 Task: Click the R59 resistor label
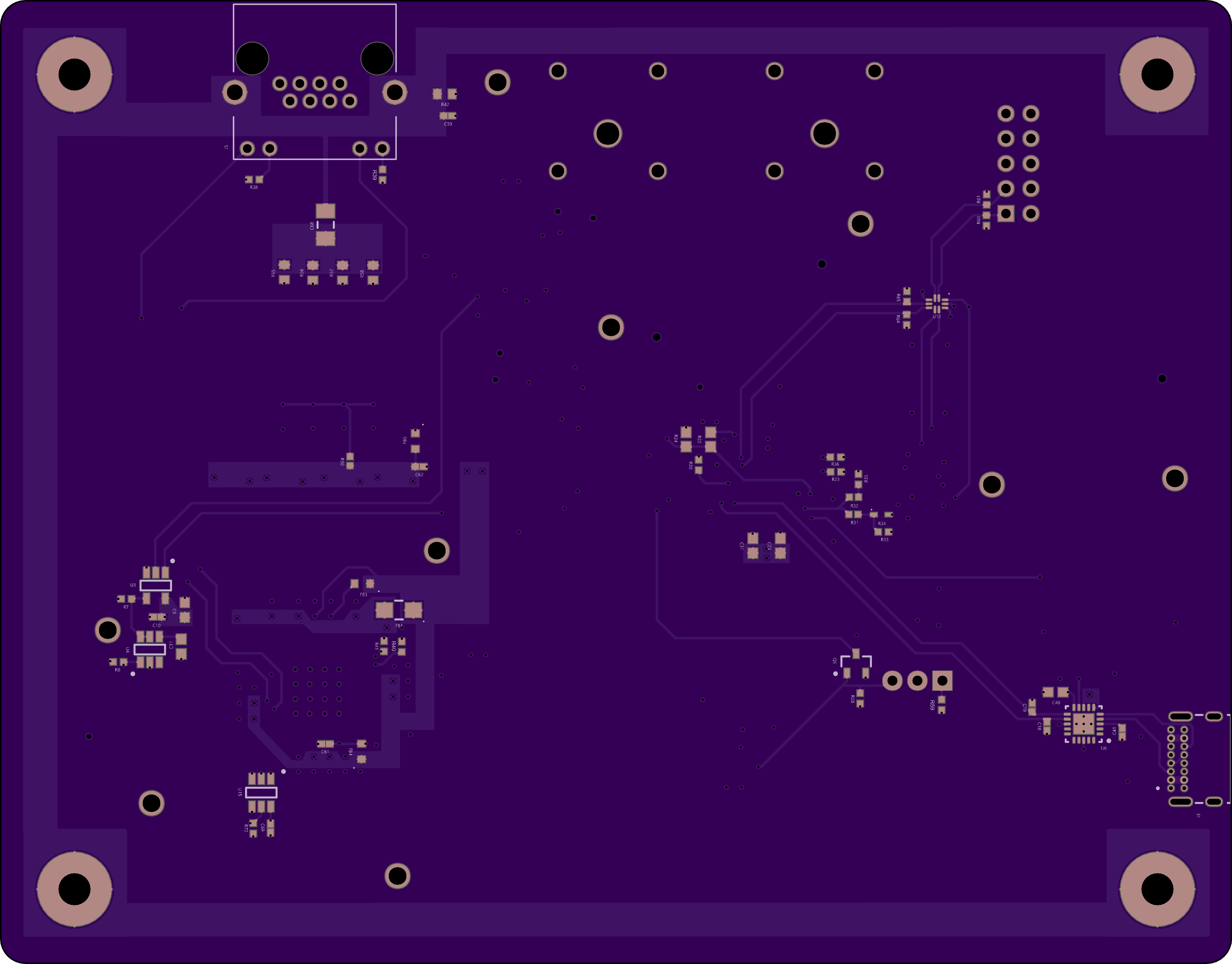coord(932,704)
